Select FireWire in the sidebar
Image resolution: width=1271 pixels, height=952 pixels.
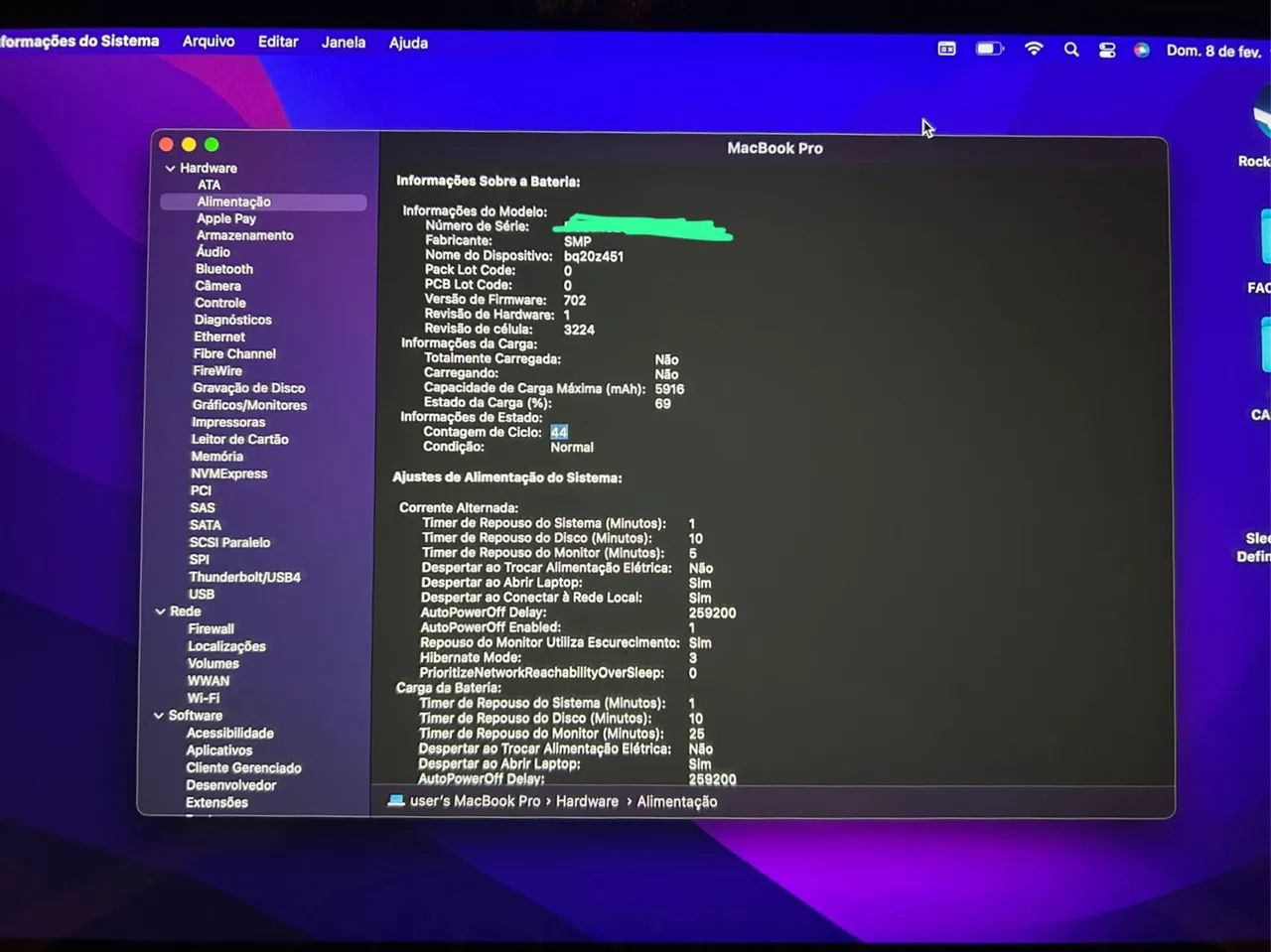pos(217,370)
